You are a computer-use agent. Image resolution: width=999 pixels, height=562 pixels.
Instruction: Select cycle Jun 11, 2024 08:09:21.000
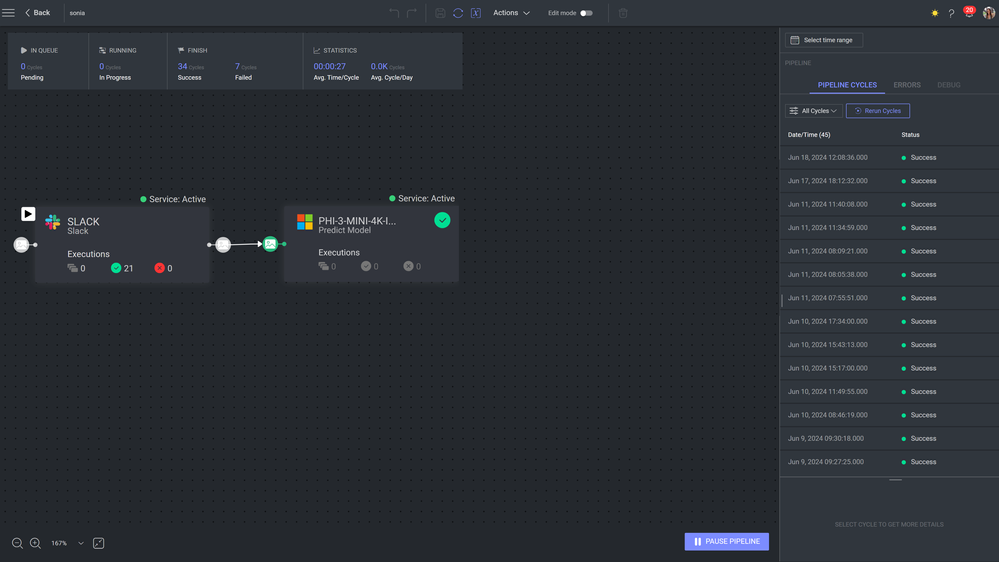(x=889, y=251)
